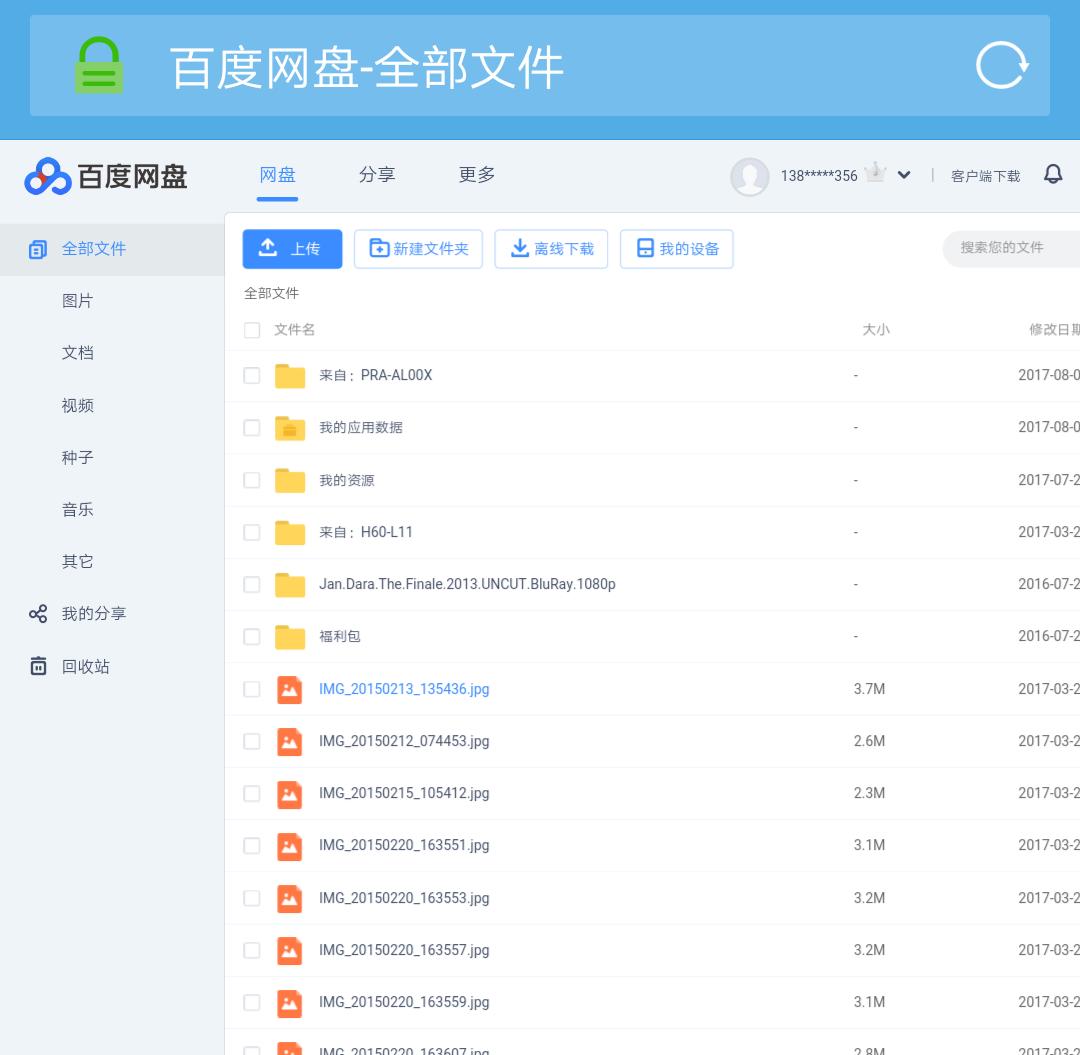Open the 回收站 recycle bin icon
This screenshot has width=1080, height=1055.
click(37, 665)
